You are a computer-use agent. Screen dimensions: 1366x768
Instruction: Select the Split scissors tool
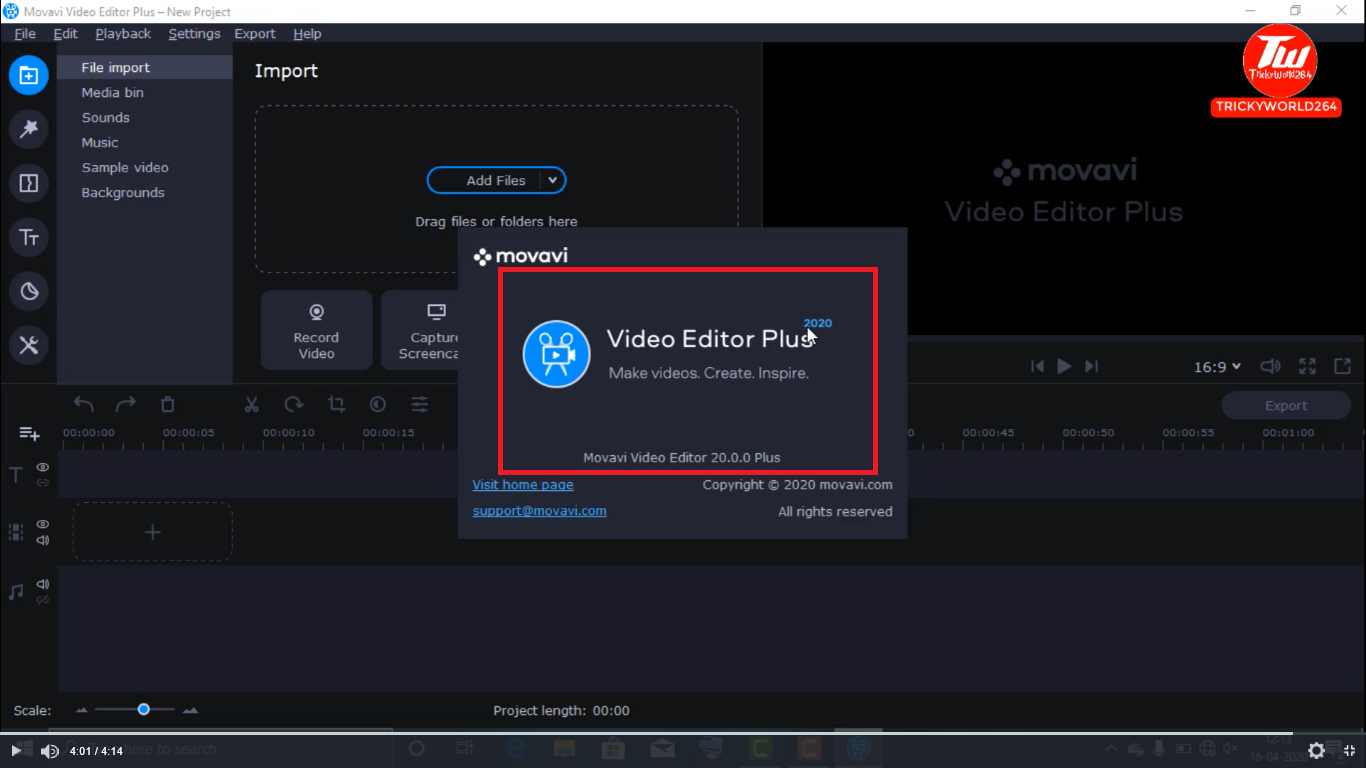point(252,405)
